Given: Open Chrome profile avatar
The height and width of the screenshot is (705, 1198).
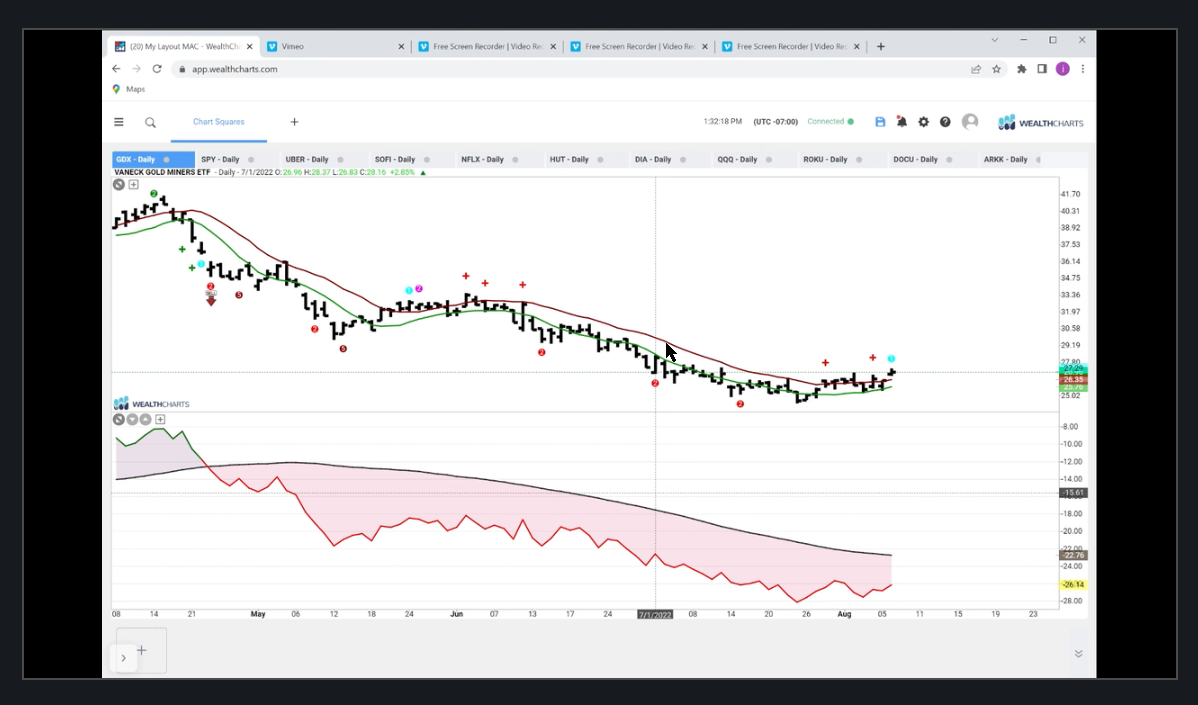Looking at the screenshot, I should point(1063,69).
